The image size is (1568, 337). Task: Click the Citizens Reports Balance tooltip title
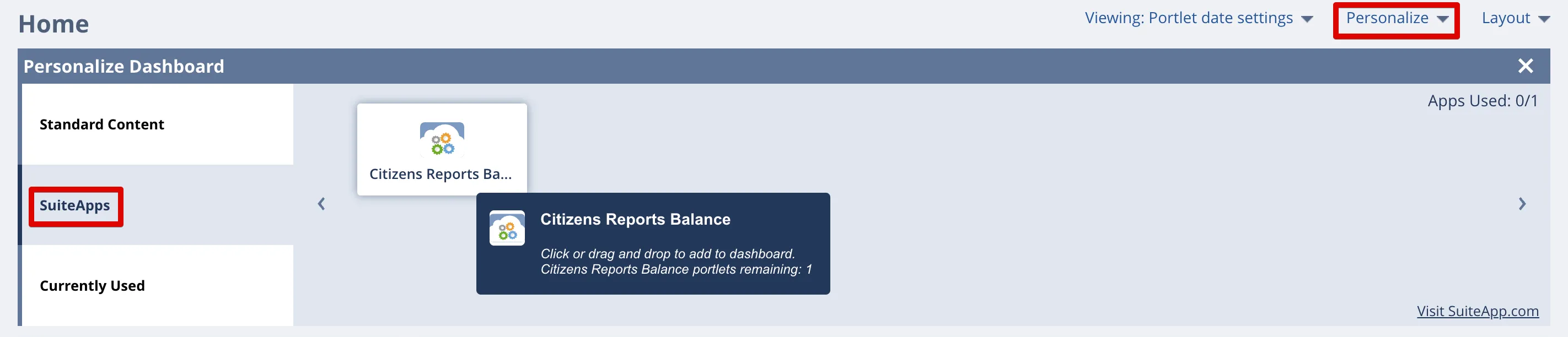[x=635, y=219]
